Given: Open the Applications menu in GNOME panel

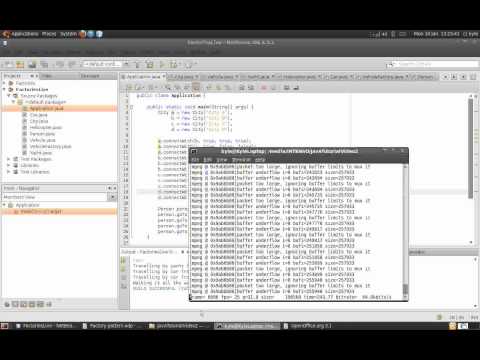Looking at the screenshot, I should [x=25, y=34].
